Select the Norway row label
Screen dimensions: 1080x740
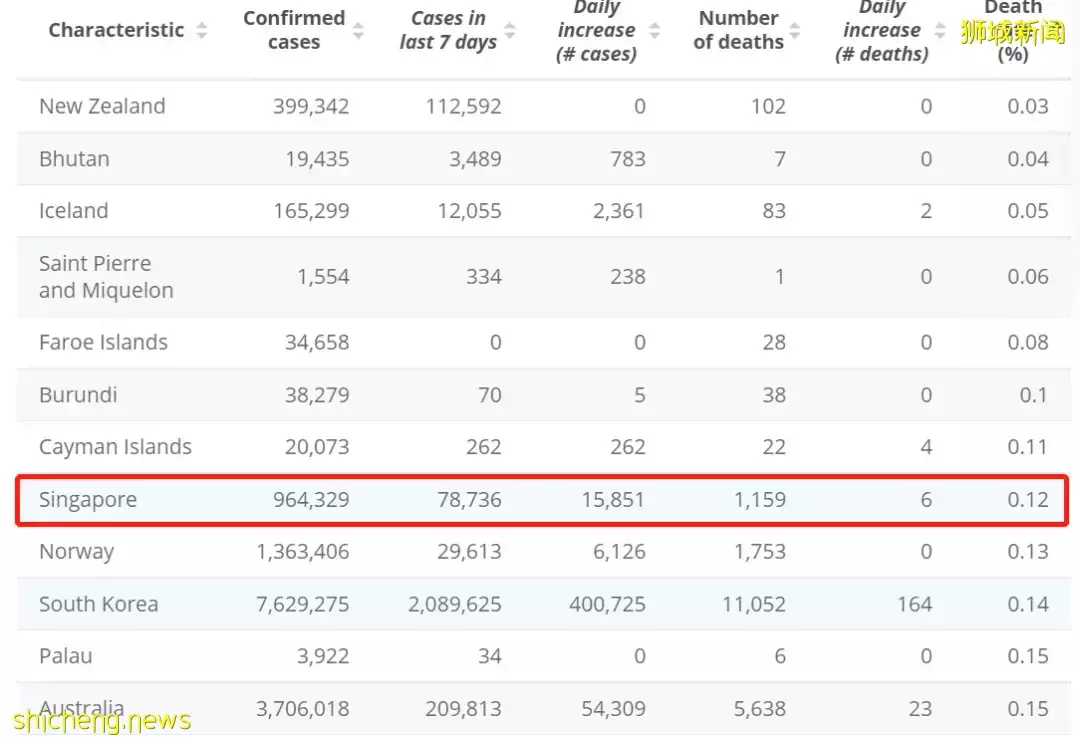click(76, 551)
